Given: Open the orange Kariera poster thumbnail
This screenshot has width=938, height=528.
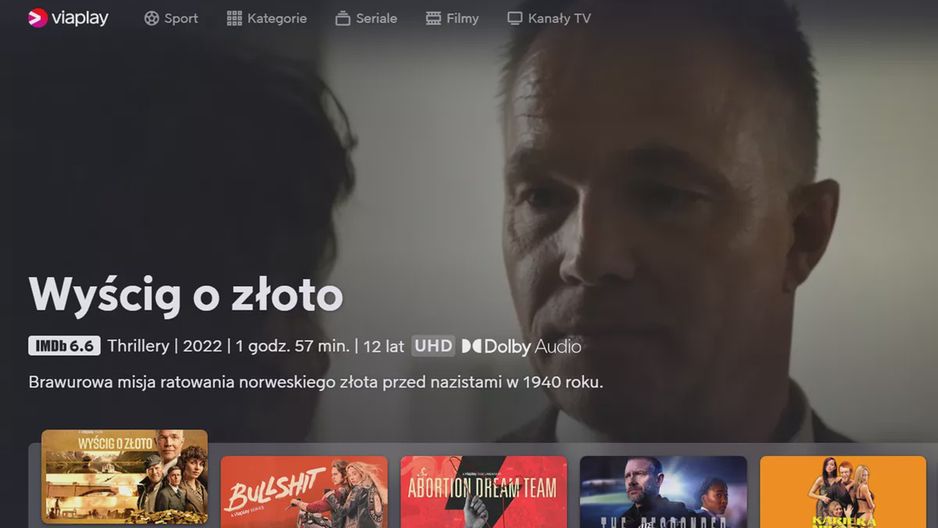Looking at the screenshot, I should click(843, 492).
